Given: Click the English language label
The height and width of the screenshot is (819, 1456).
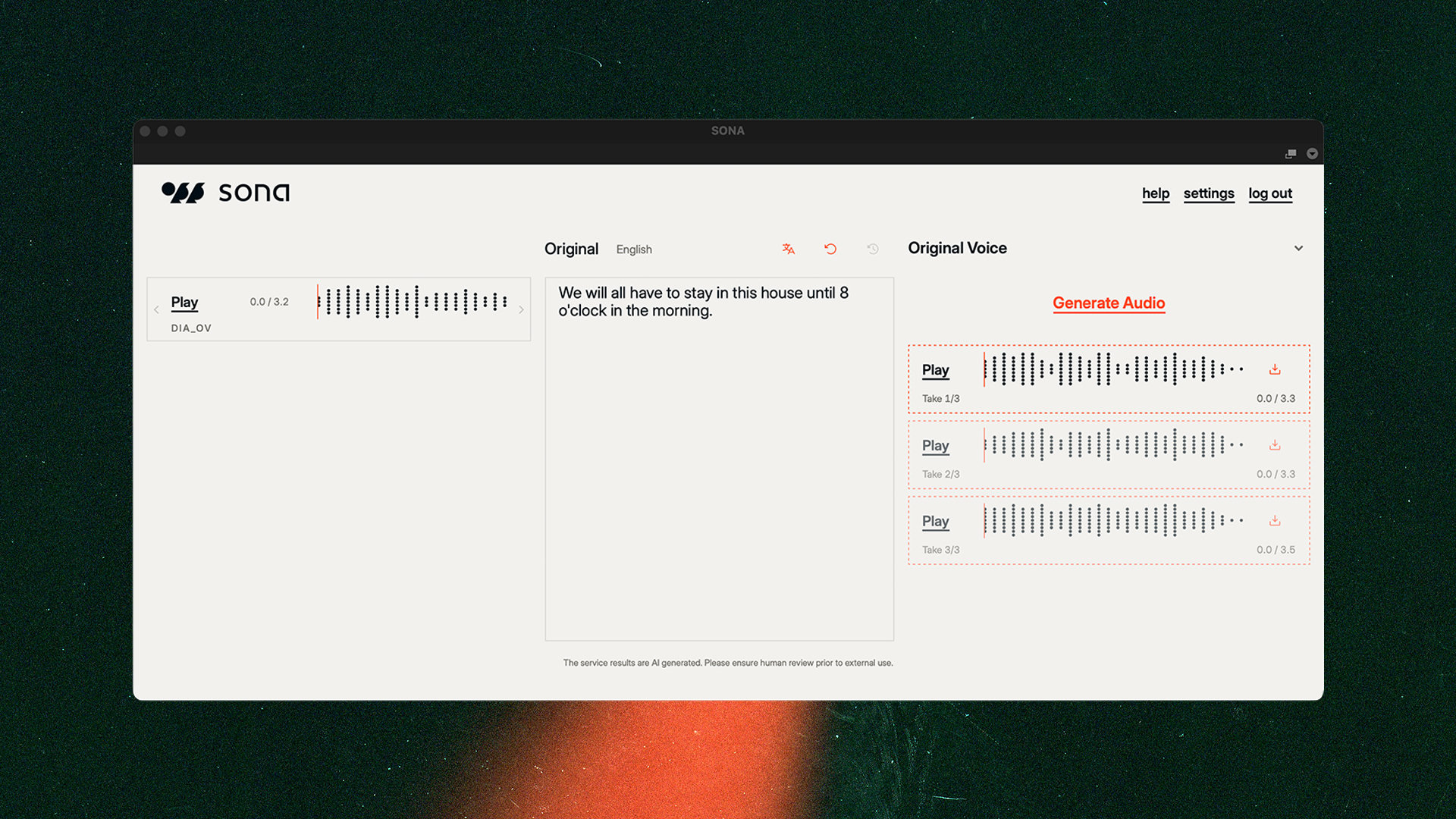Looking at the screenshot, I should [x=634, y=249].
